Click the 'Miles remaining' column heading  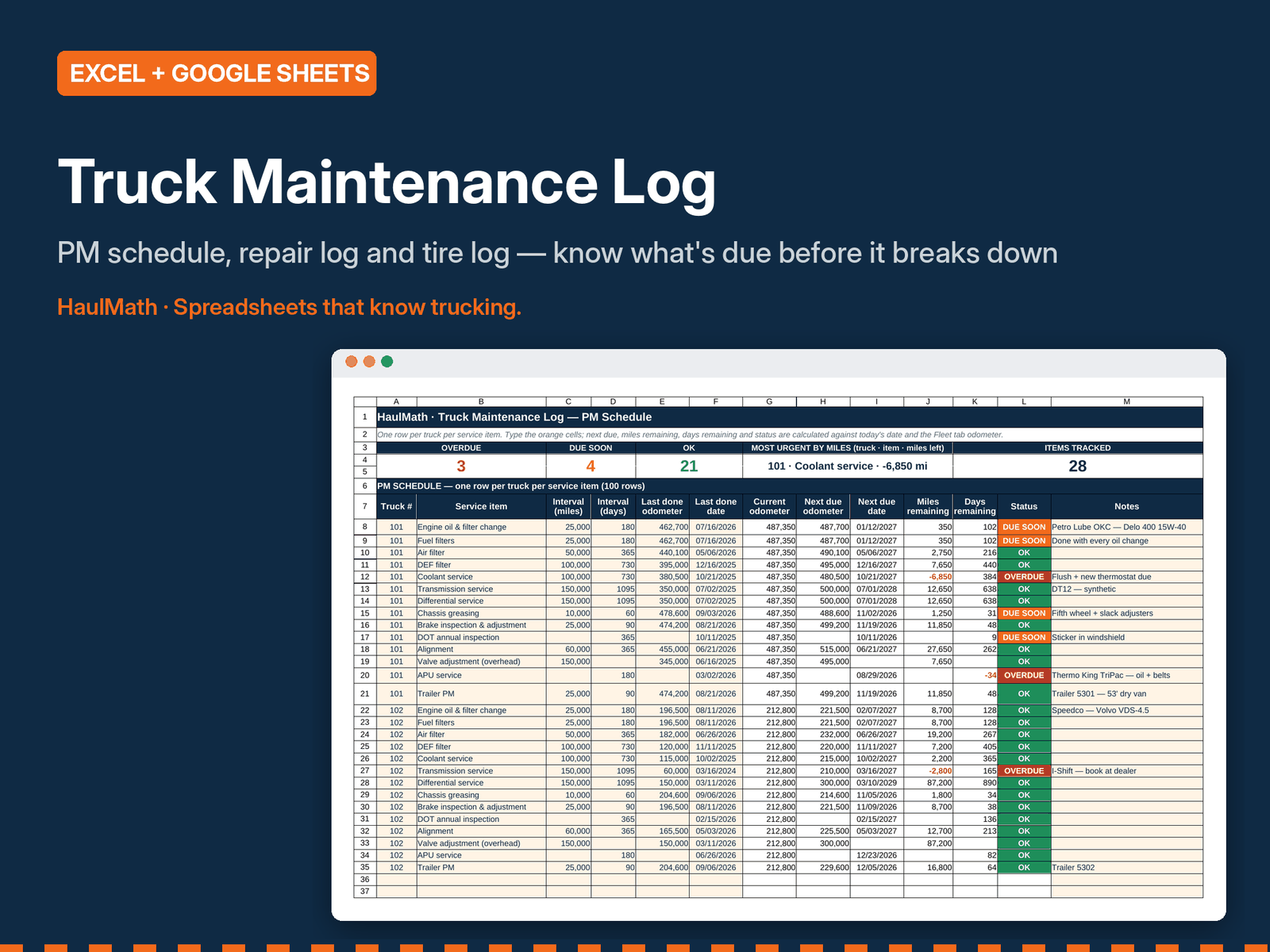tap(928, 506)
